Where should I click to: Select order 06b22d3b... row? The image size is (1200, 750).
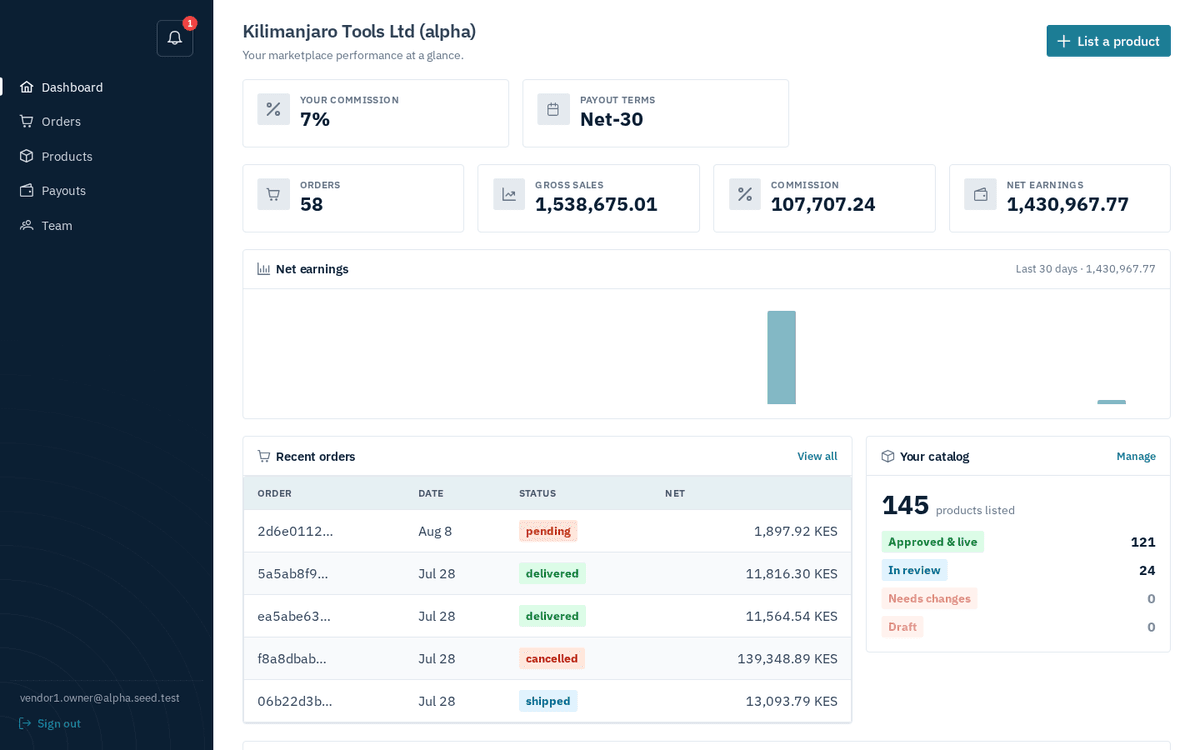point(547,701)
